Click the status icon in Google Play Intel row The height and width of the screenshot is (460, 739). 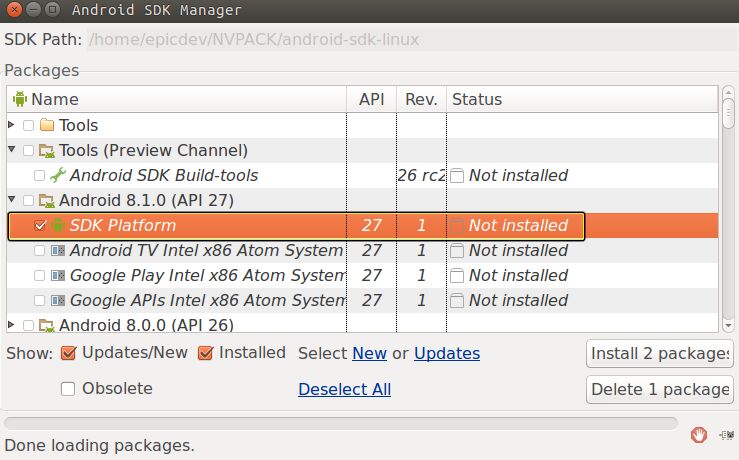(457, 276)
